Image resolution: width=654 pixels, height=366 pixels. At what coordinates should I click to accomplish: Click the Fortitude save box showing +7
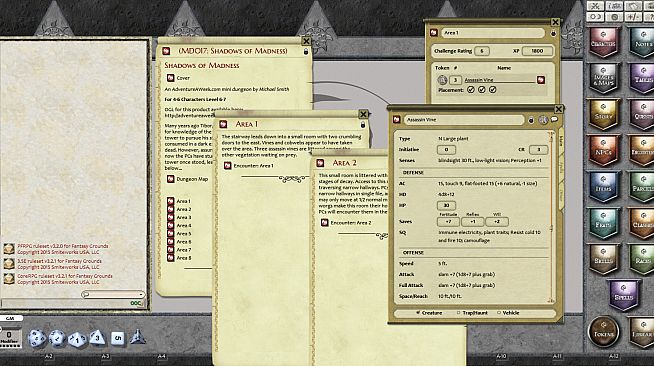coord(448,222)
